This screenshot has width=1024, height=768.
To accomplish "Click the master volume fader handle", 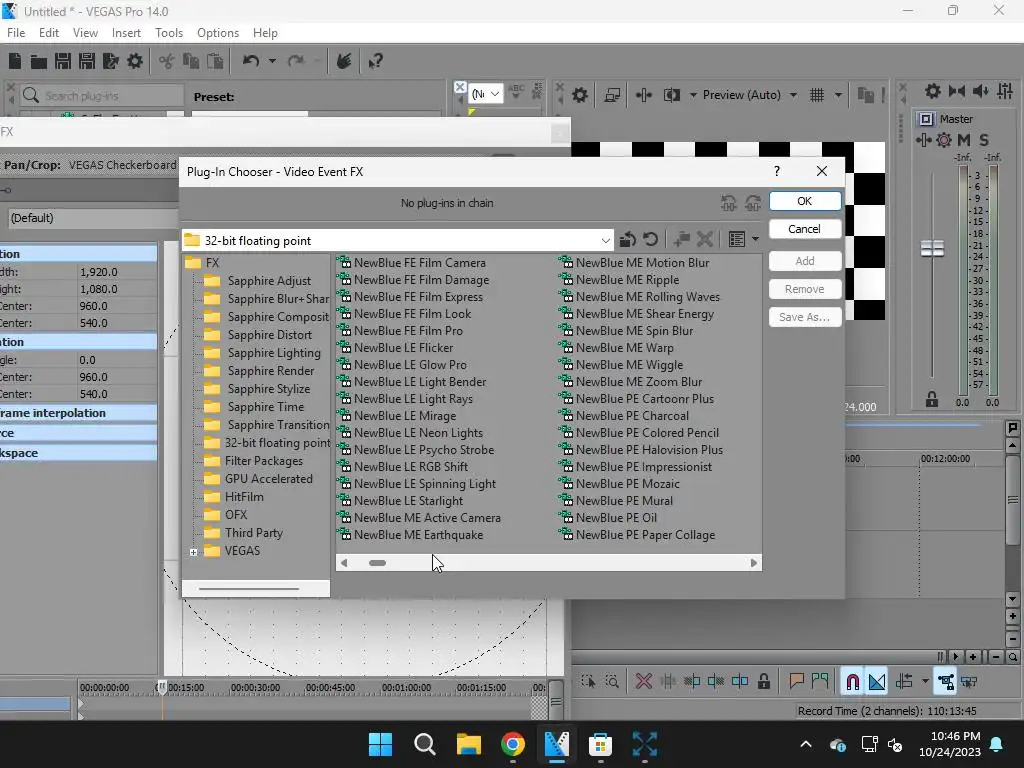I will pos(932,248).
